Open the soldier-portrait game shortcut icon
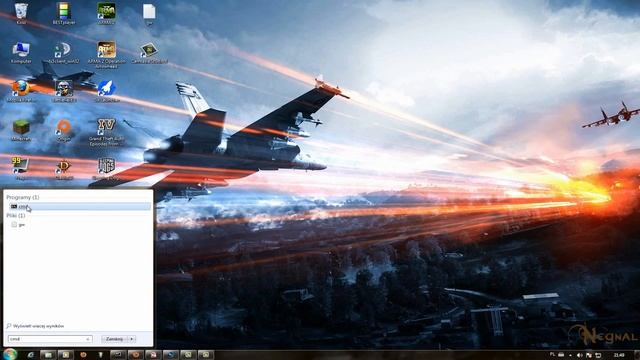Screen dimensions: 640x360 64,91
